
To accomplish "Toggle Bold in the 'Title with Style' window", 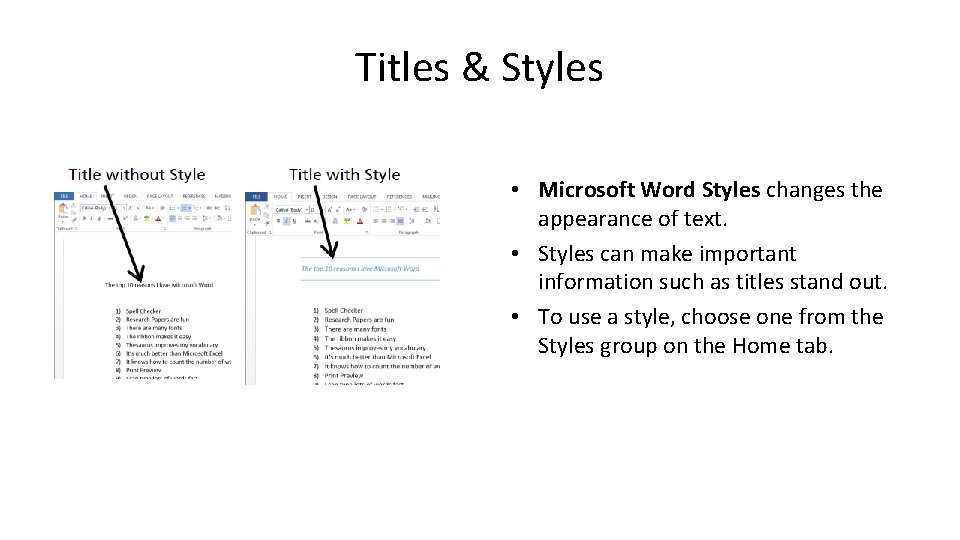I will tap(279, 221).
